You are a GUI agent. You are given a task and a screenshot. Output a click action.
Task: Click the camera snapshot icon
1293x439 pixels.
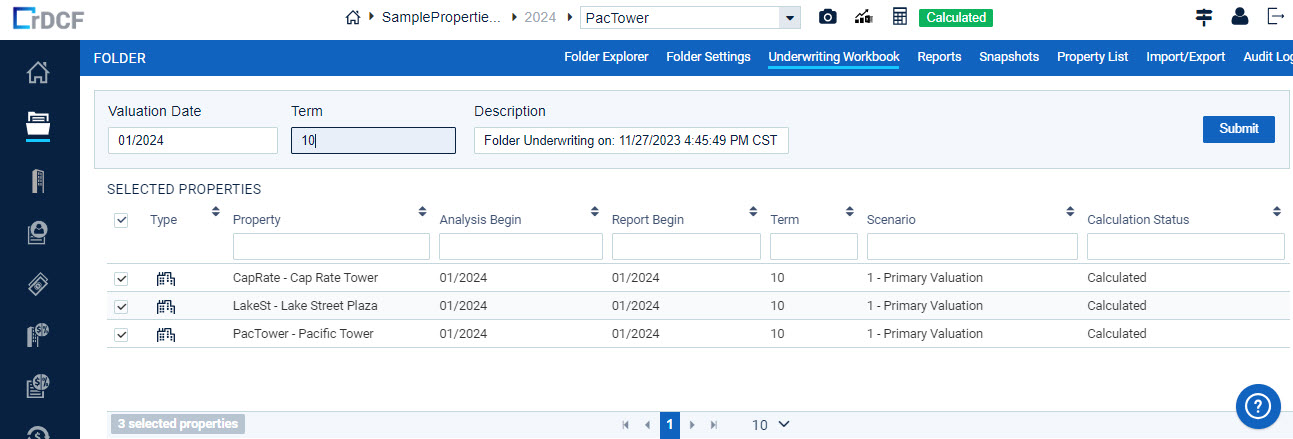click(x=828, y=18)
